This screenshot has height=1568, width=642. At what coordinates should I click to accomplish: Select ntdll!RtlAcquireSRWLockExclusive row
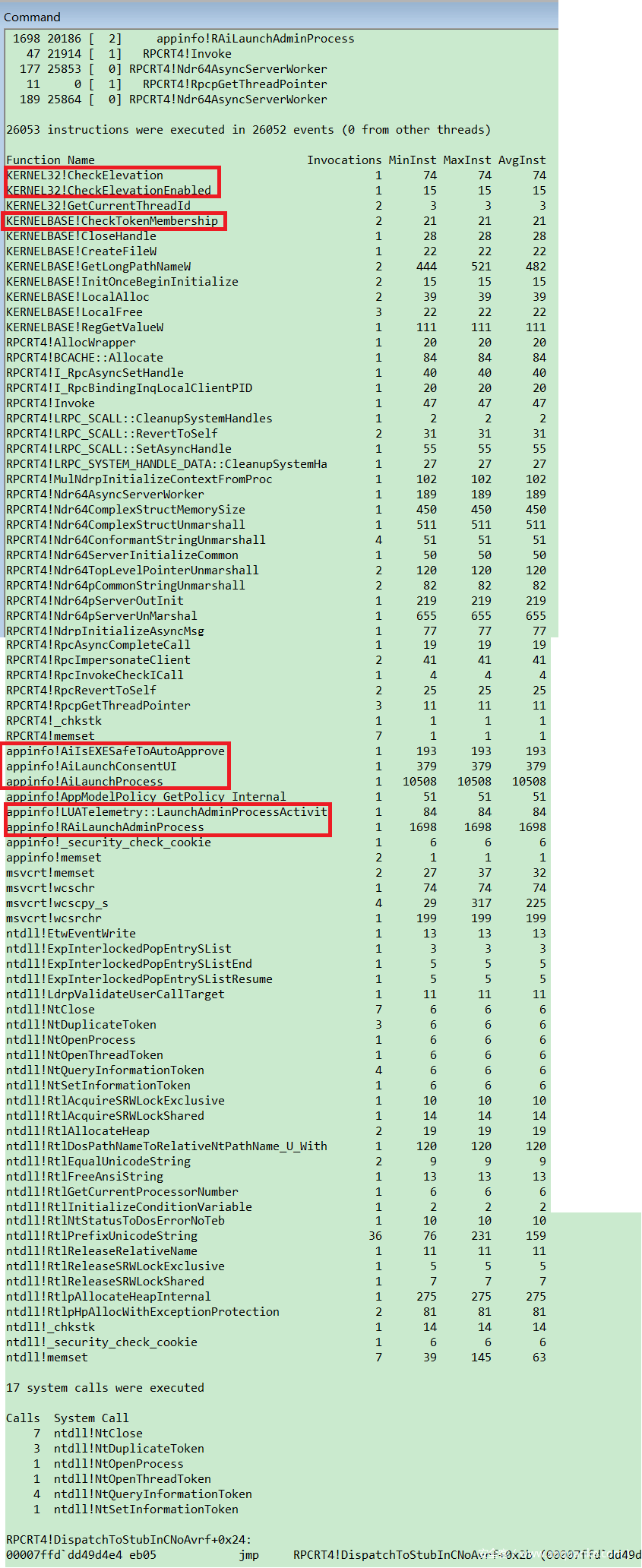coord(276,1100)
